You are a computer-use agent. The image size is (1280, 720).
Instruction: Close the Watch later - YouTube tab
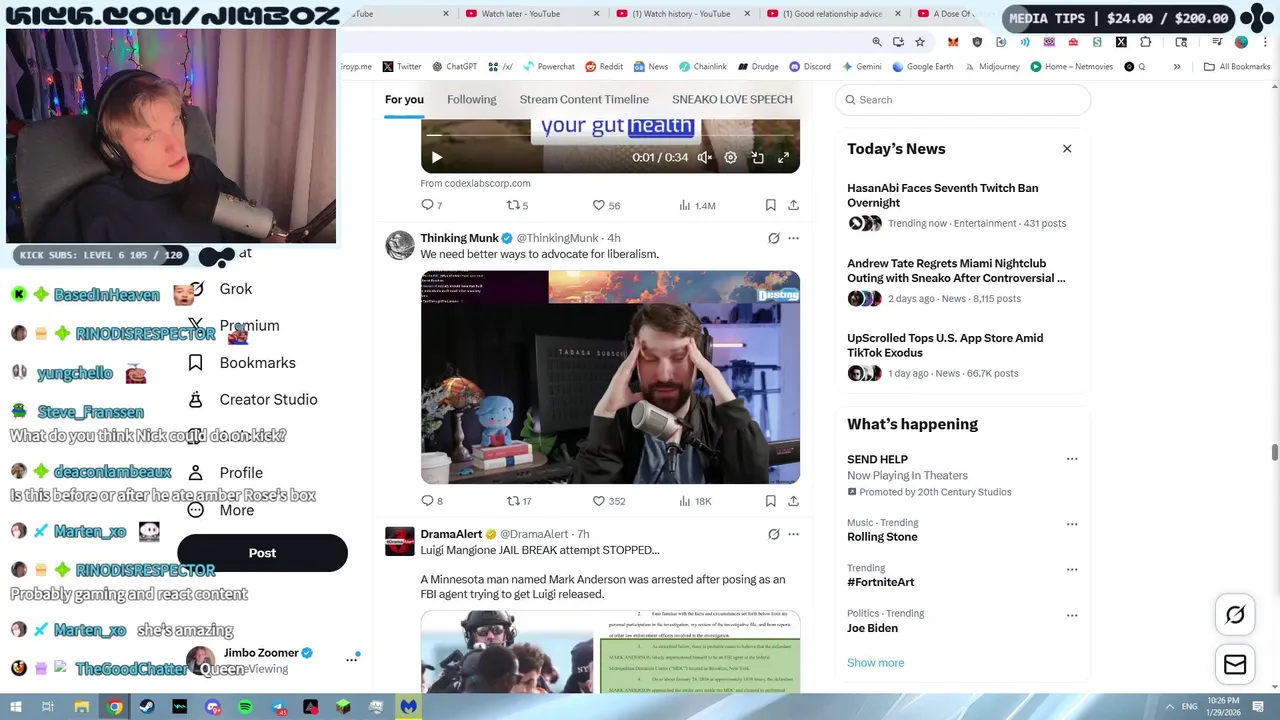[x=597, y=14]
